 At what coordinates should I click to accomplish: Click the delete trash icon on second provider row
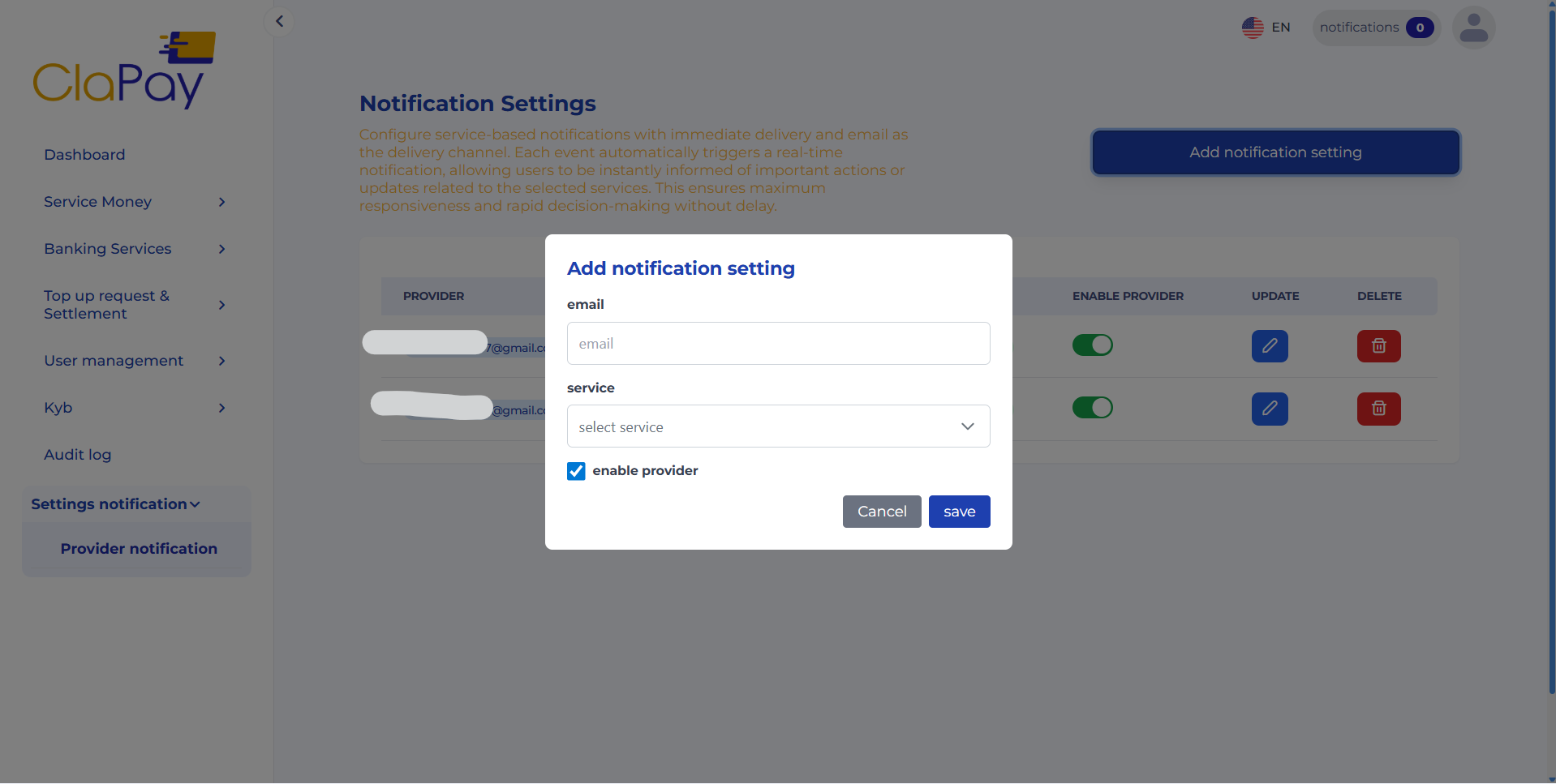1378,409
